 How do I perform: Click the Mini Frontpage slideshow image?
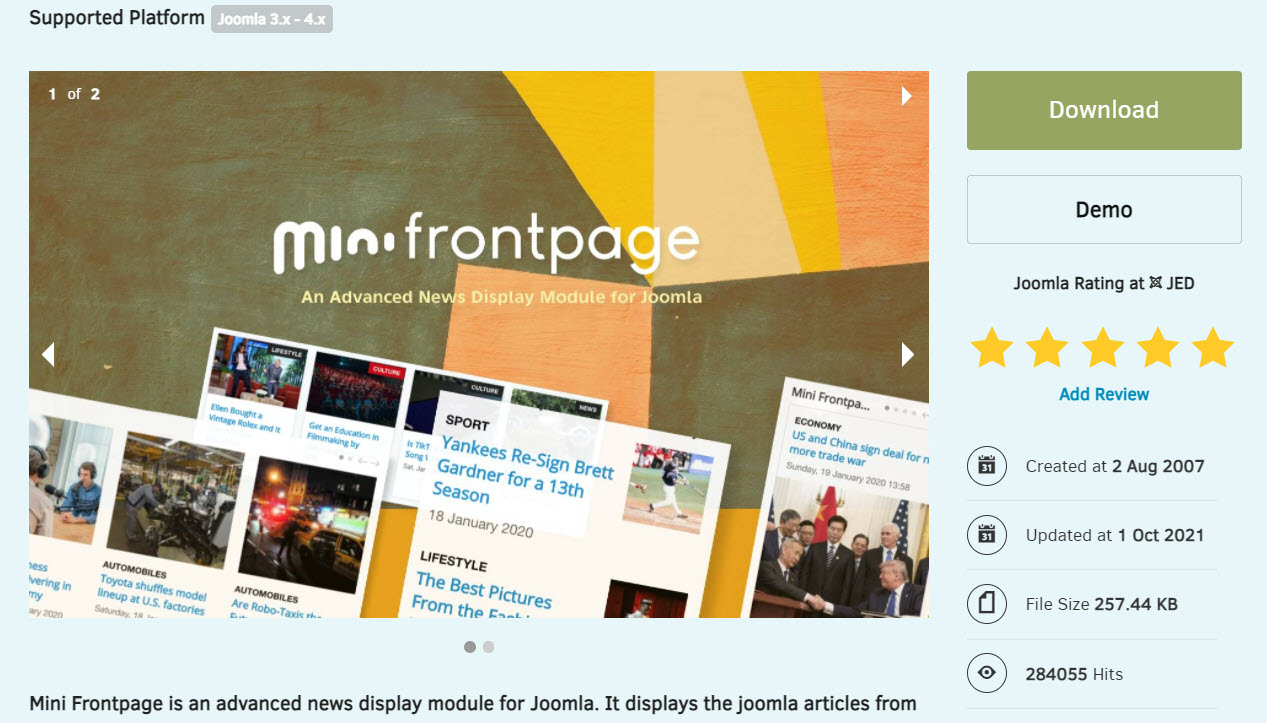(479, 344)
